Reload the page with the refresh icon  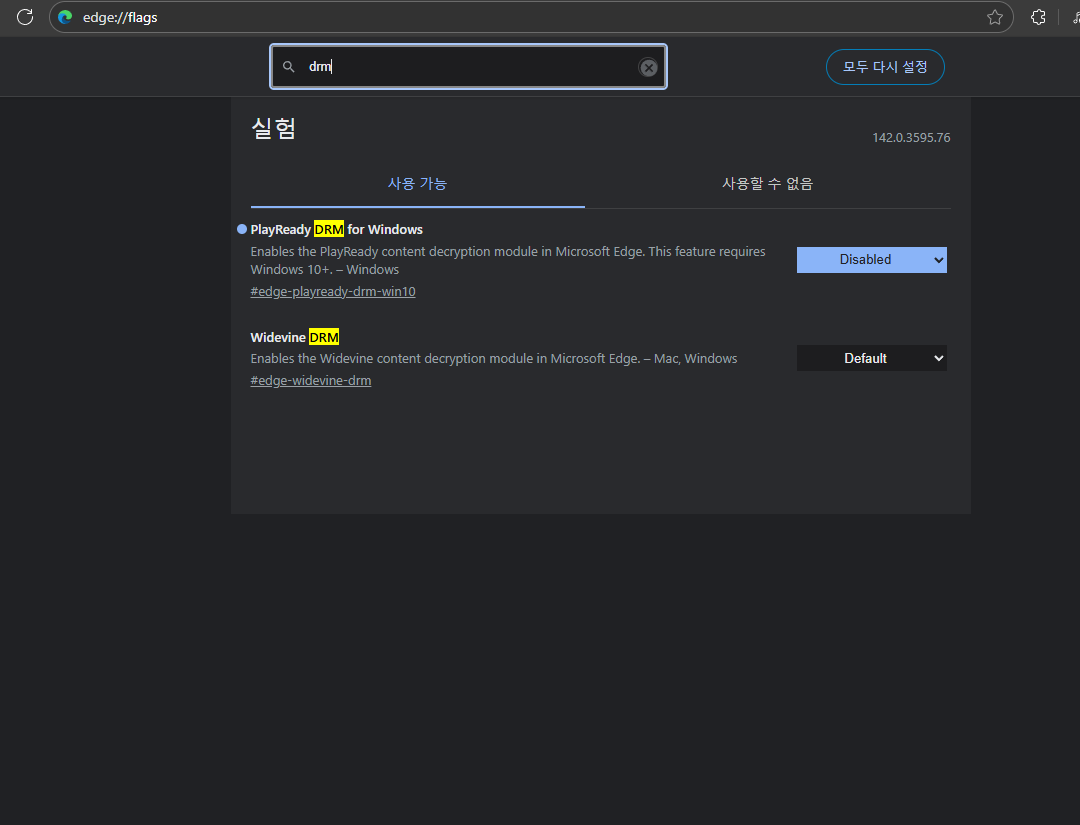click(25, 17)
